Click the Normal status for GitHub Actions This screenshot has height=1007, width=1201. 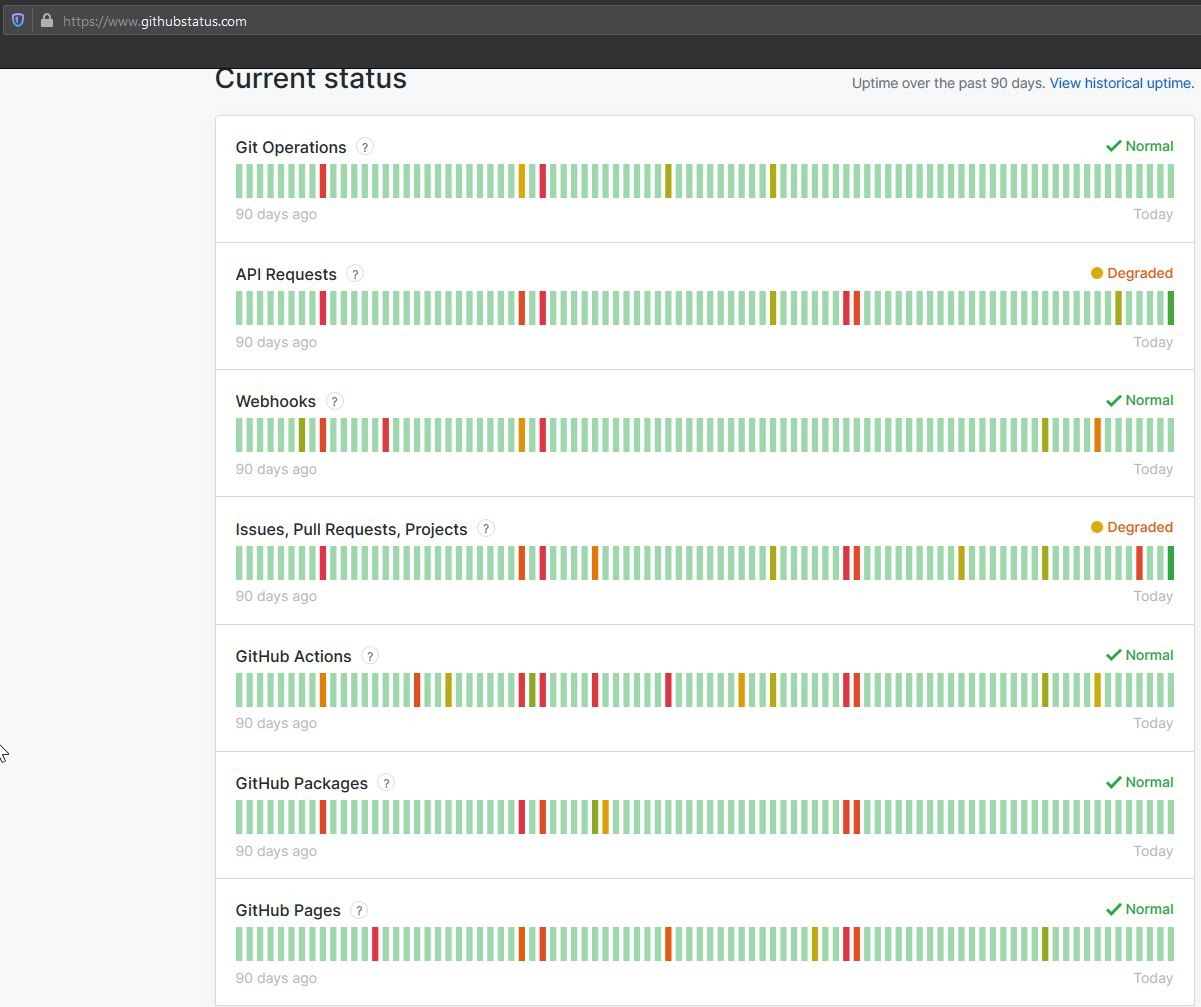(1139, 655)
